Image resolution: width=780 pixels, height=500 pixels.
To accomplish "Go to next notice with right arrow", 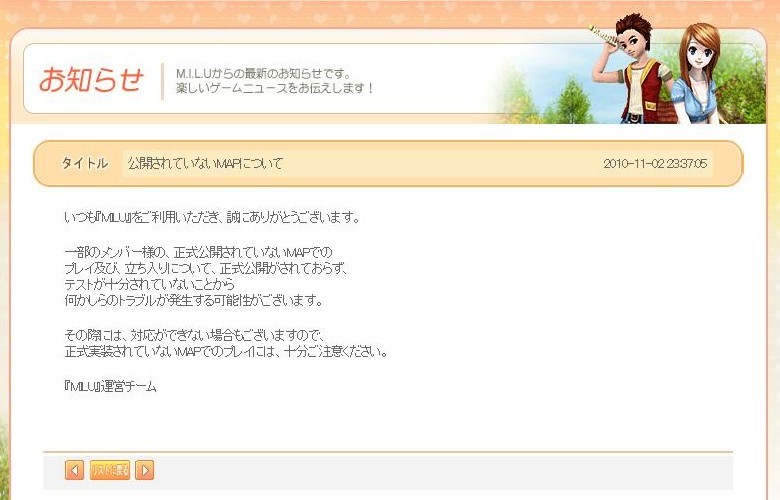I will [x=145, y=470].
